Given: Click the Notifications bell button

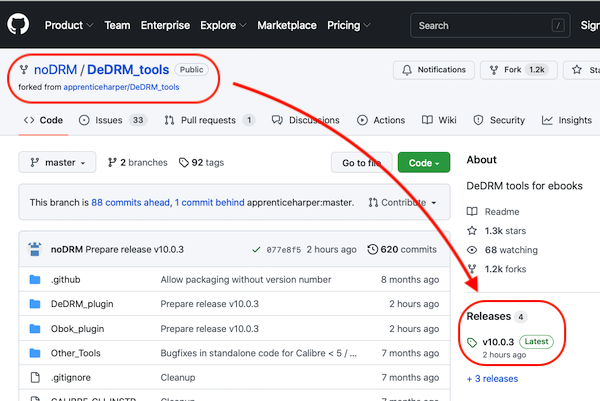Looking at the screenshot, I should [434, 70].
